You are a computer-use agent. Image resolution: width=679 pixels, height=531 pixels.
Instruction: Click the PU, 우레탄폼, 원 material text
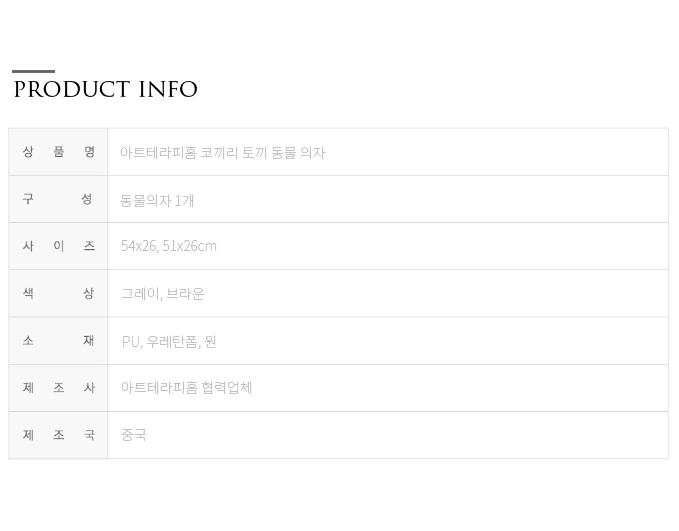click(169, 342)
